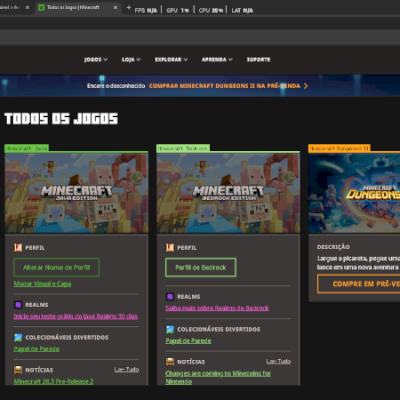Open Changes are coming to Minecoins news link

pos(218,377)
